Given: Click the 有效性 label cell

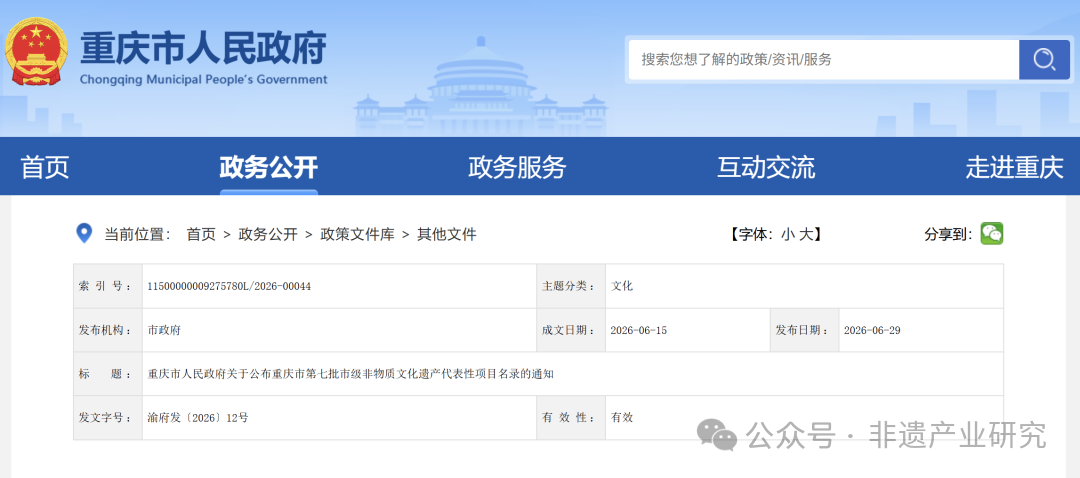Looking at the screenshot, I should [571, 418].
